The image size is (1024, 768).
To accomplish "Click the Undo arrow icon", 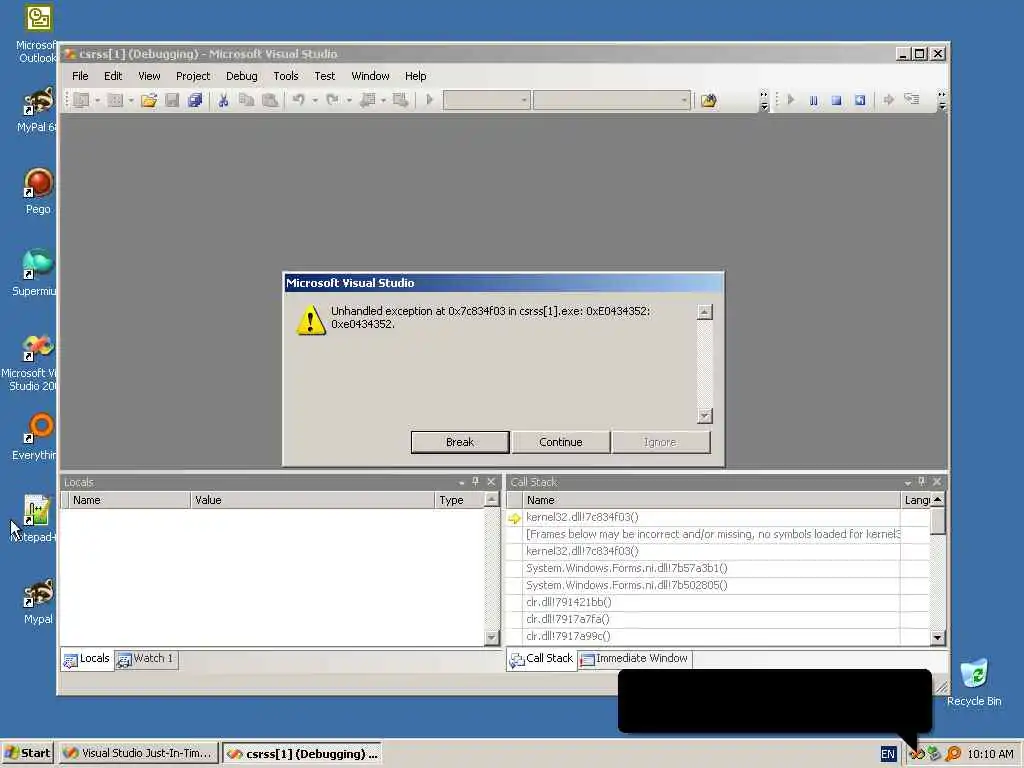I will pos(298,100).
